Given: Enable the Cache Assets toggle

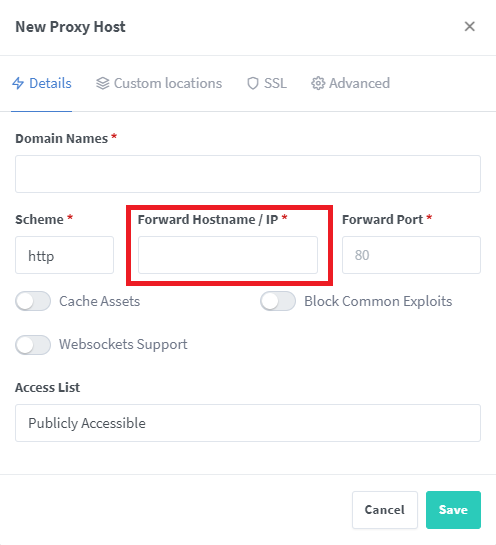Looking at the screenshot, I should pyautogui.click(x=33, y=301).
